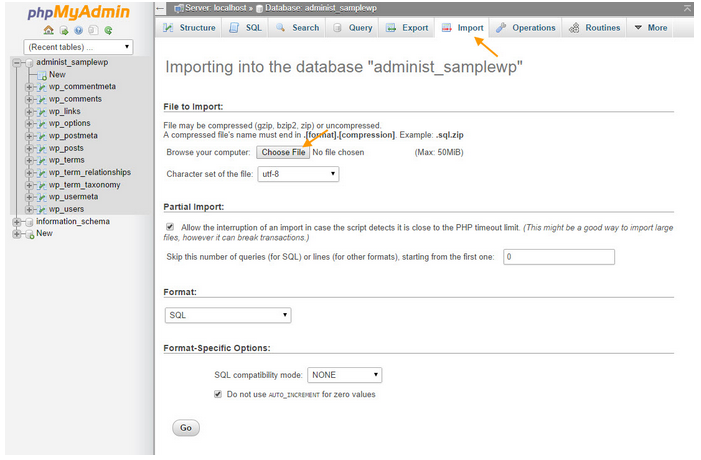Expand the information_schema database node
701x460 pixels.
tap(17, 222)
